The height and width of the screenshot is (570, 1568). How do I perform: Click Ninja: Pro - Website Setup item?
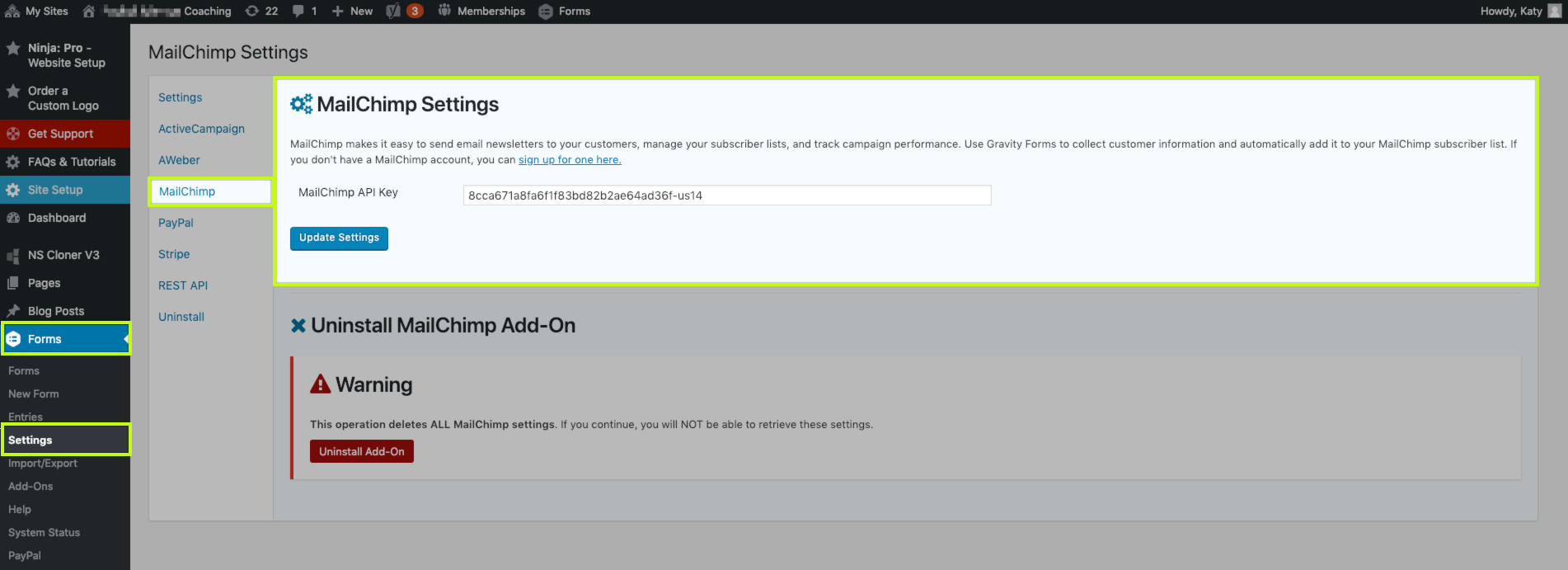65,55
